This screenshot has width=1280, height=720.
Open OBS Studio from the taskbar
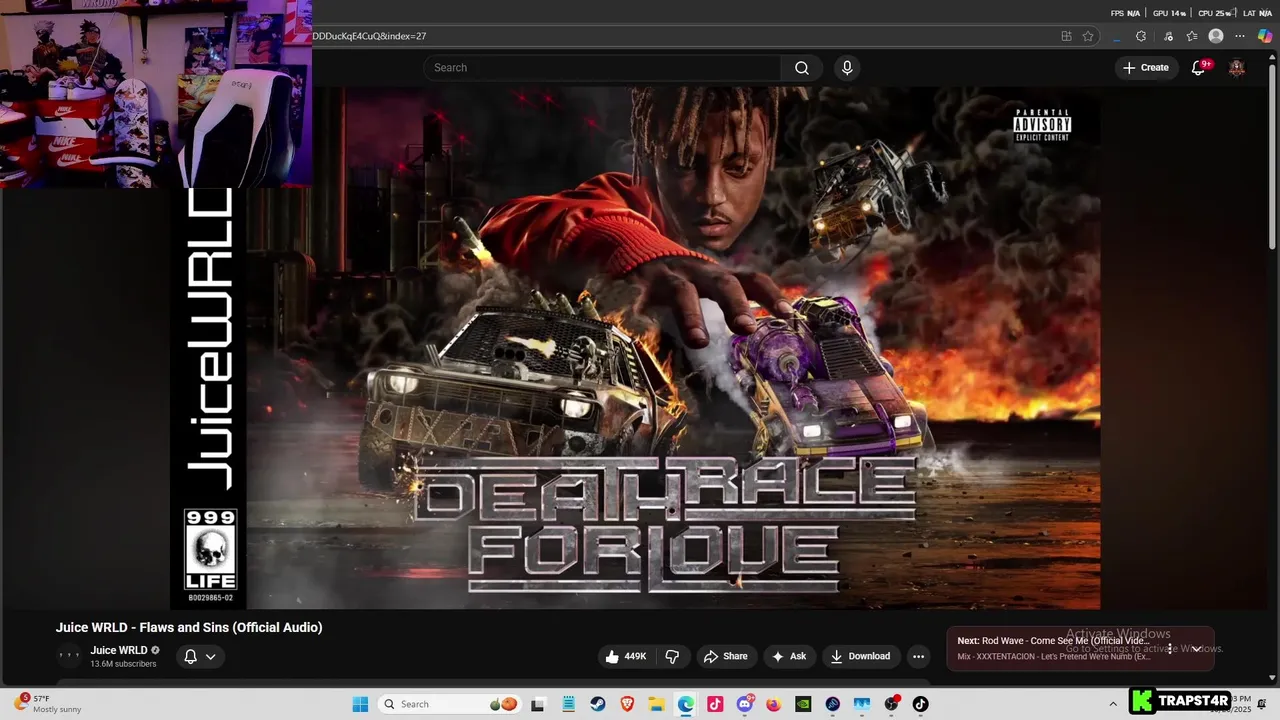click(x=891, y=704)
